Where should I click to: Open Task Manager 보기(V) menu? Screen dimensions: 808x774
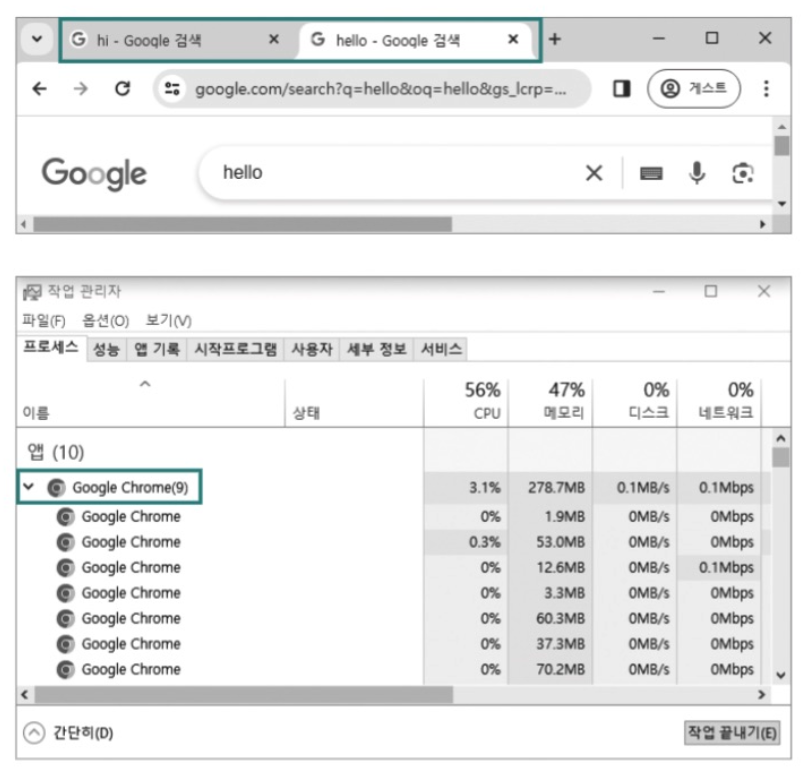pyautogui.click(x=169, y=321)
